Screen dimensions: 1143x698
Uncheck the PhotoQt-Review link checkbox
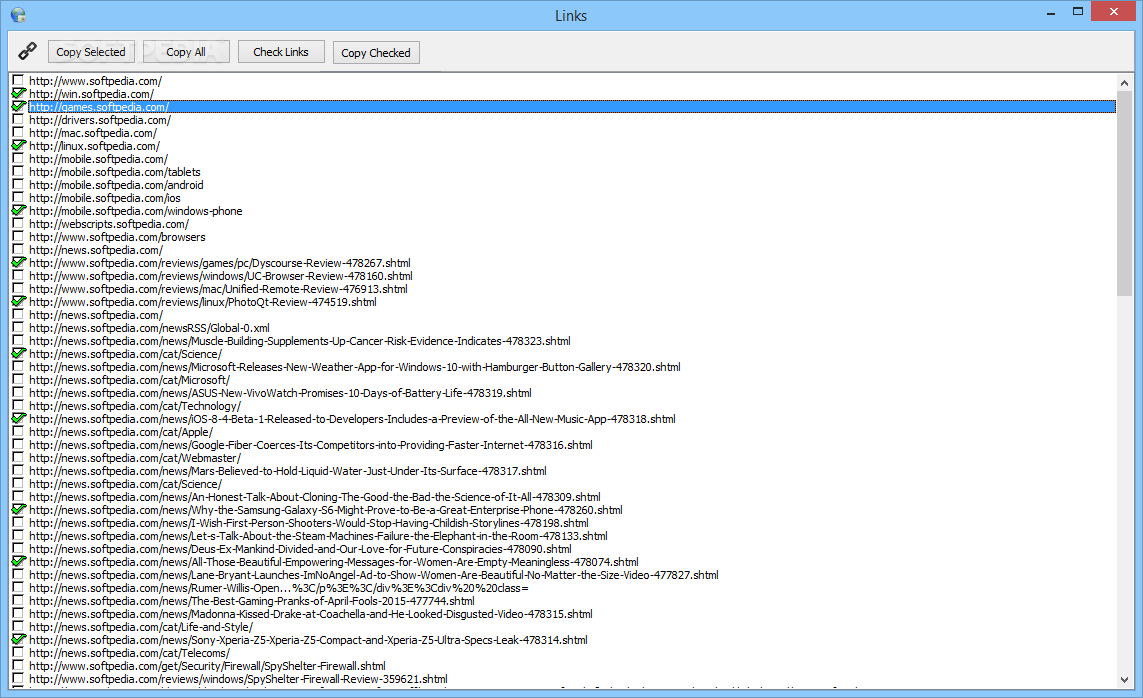tap(17, 302)
